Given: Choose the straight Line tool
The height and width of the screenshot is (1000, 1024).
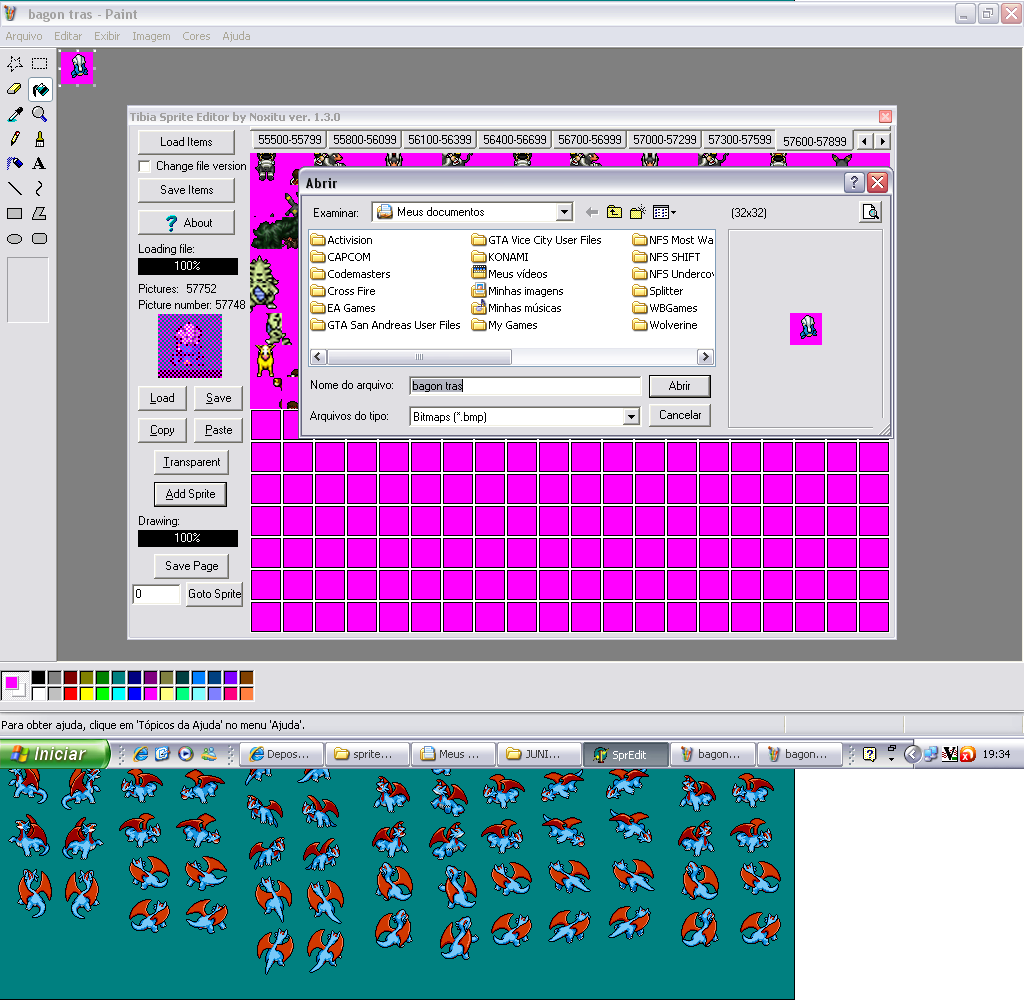Looking at the screenshot, I should tap(15, 189).
